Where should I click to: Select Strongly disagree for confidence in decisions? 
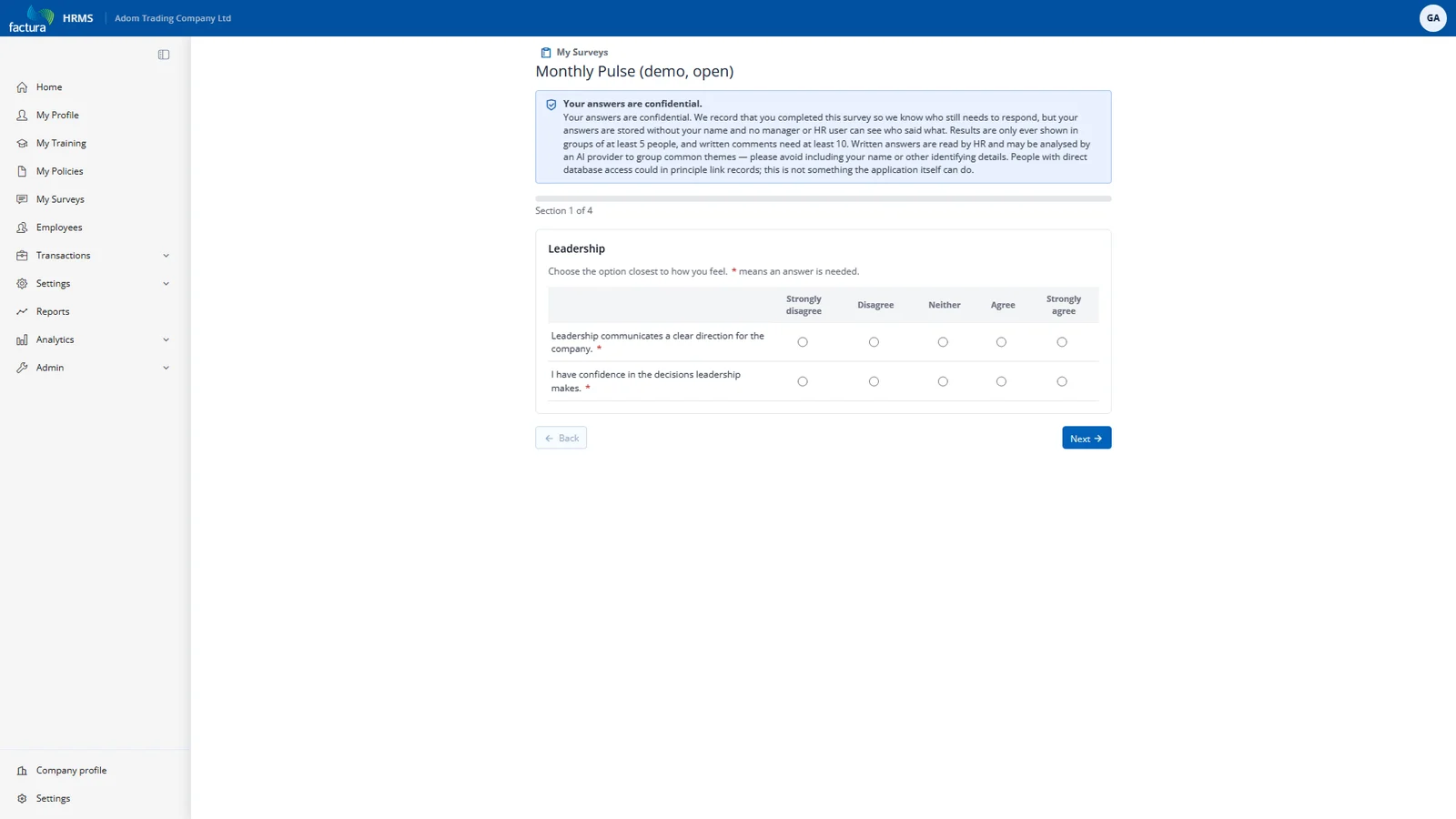[x=803, y=381]
